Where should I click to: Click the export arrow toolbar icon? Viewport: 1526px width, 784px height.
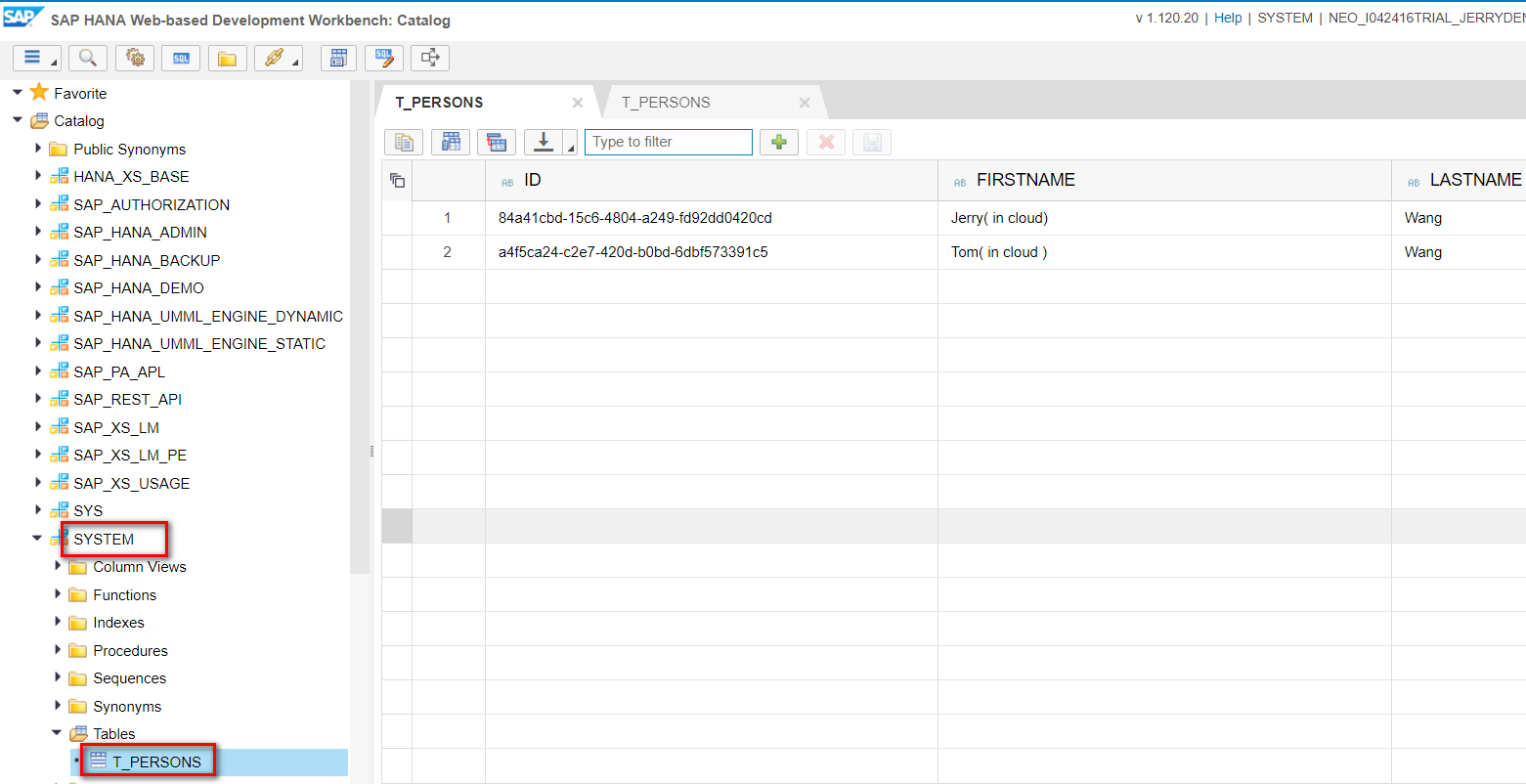[430, 58]
